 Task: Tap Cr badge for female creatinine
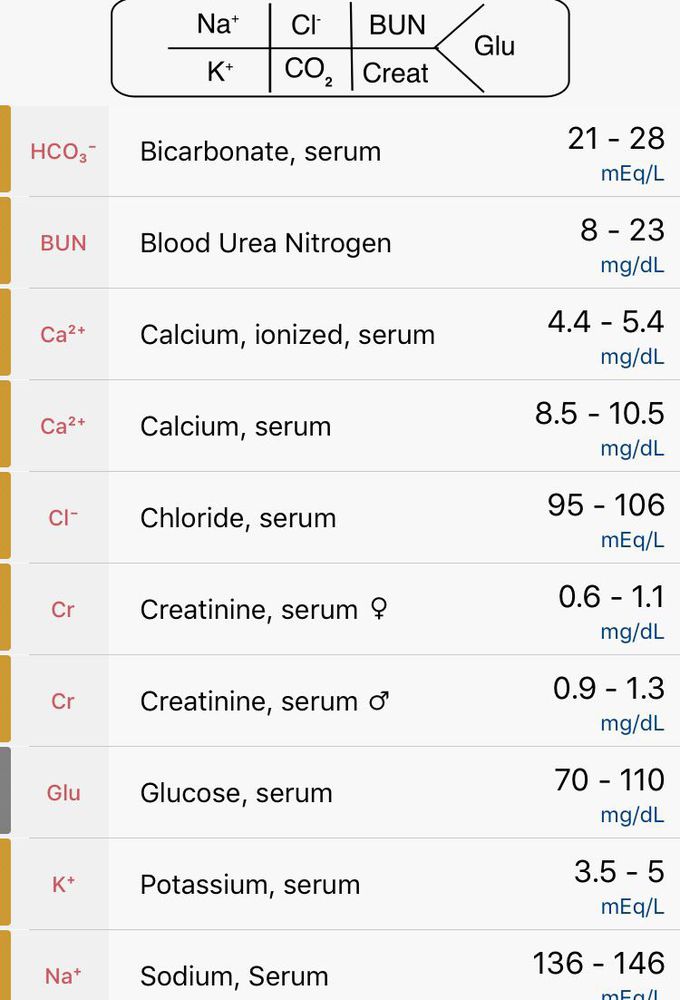tap(62, 610)
